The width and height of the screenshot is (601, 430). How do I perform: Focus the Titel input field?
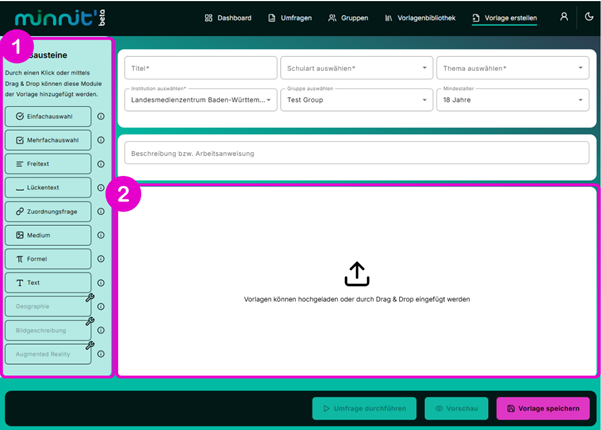click(x=201, y=68)
